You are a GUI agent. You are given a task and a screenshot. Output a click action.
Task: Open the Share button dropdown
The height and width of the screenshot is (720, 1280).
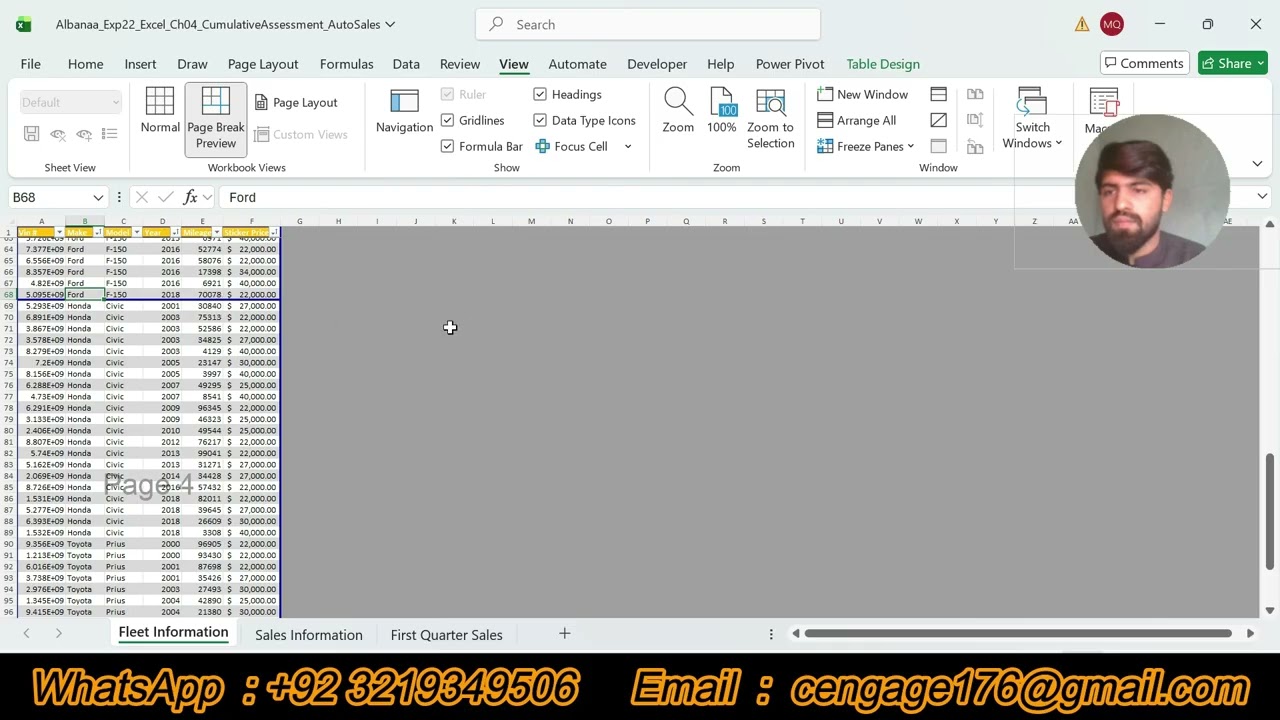(1260, 64)
